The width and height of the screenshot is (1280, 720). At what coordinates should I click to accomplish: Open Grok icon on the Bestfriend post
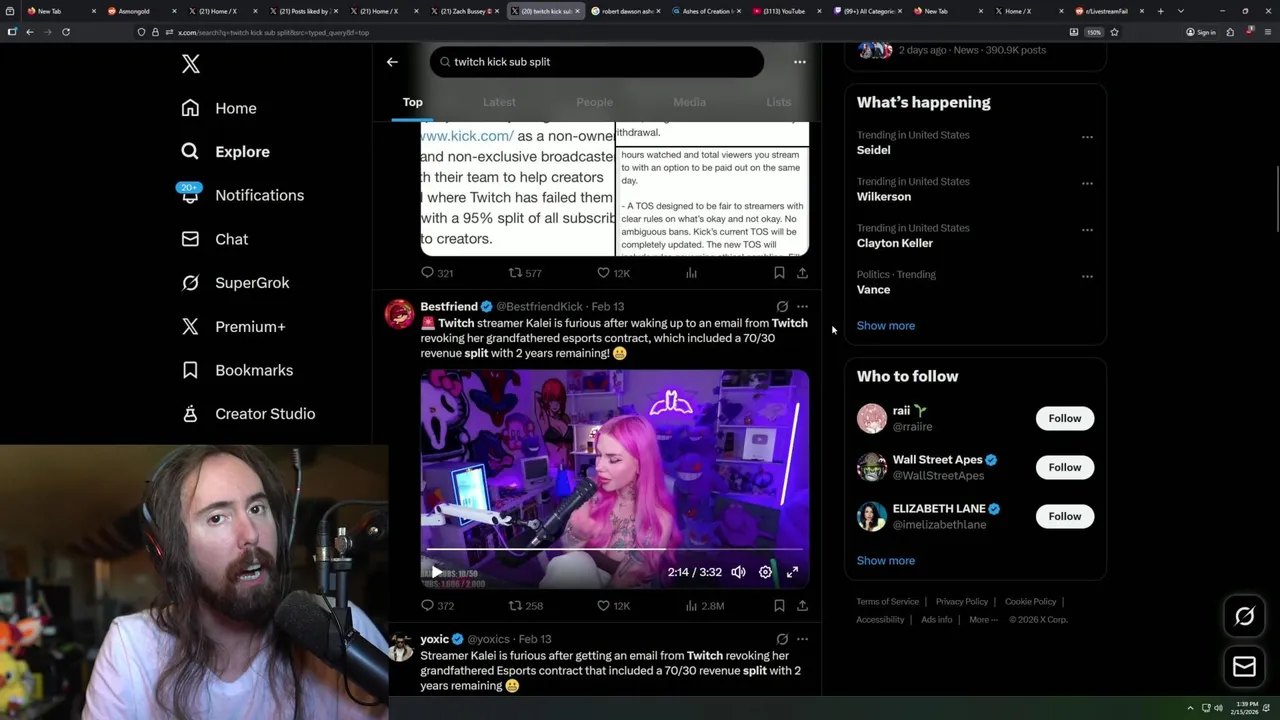click(782, 307)
